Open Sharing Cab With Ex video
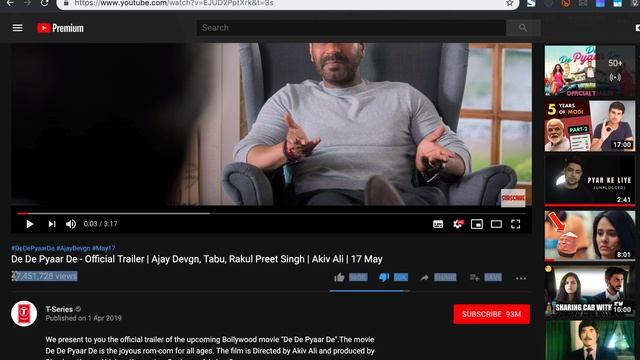The height and width of the screenshot is (360, 640). pos(590,290)
